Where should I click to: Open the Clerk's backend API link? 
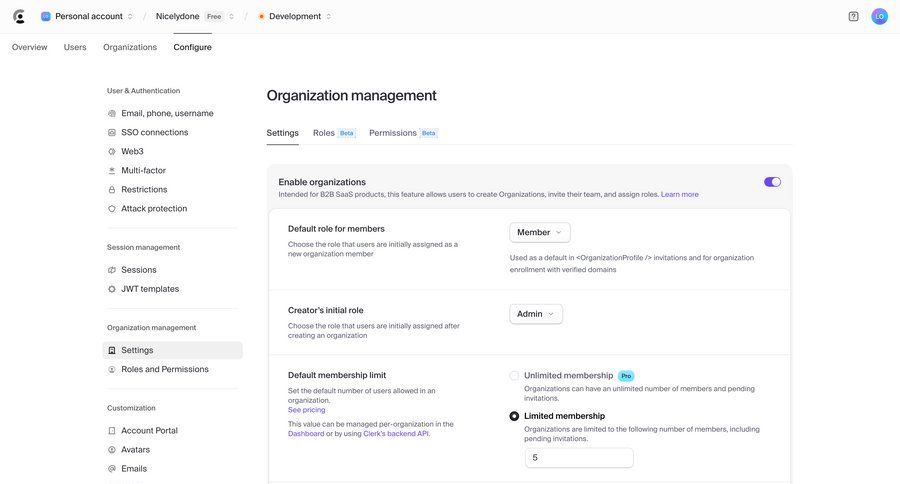click(x=396, y=434)
